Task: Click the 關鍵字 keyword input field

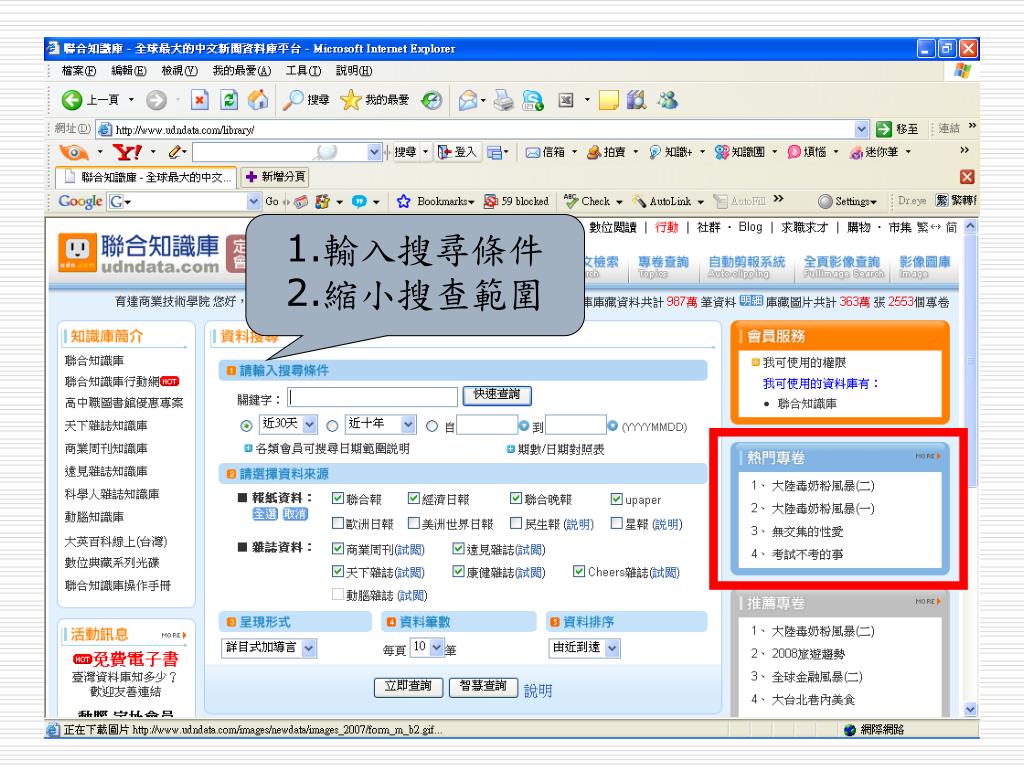Action: coord(372,397)
